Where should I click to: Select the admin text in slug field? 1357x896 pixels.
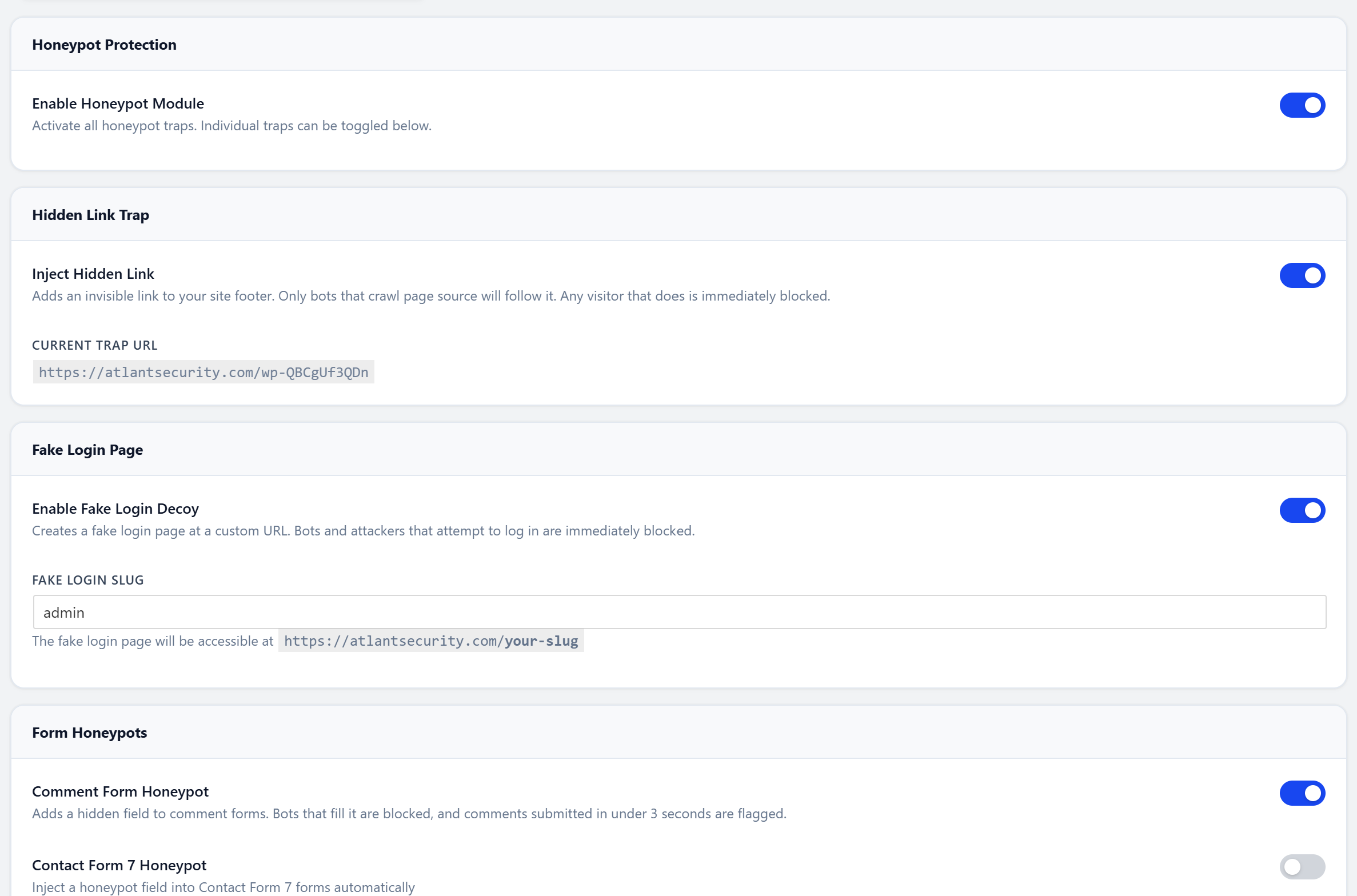coord(64,612)
